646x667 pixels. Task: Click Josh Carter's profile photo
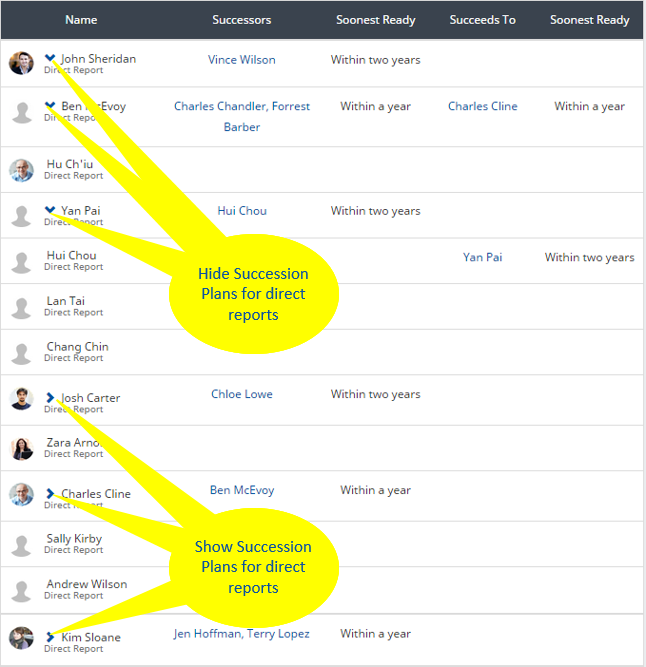tap(21, 399)
